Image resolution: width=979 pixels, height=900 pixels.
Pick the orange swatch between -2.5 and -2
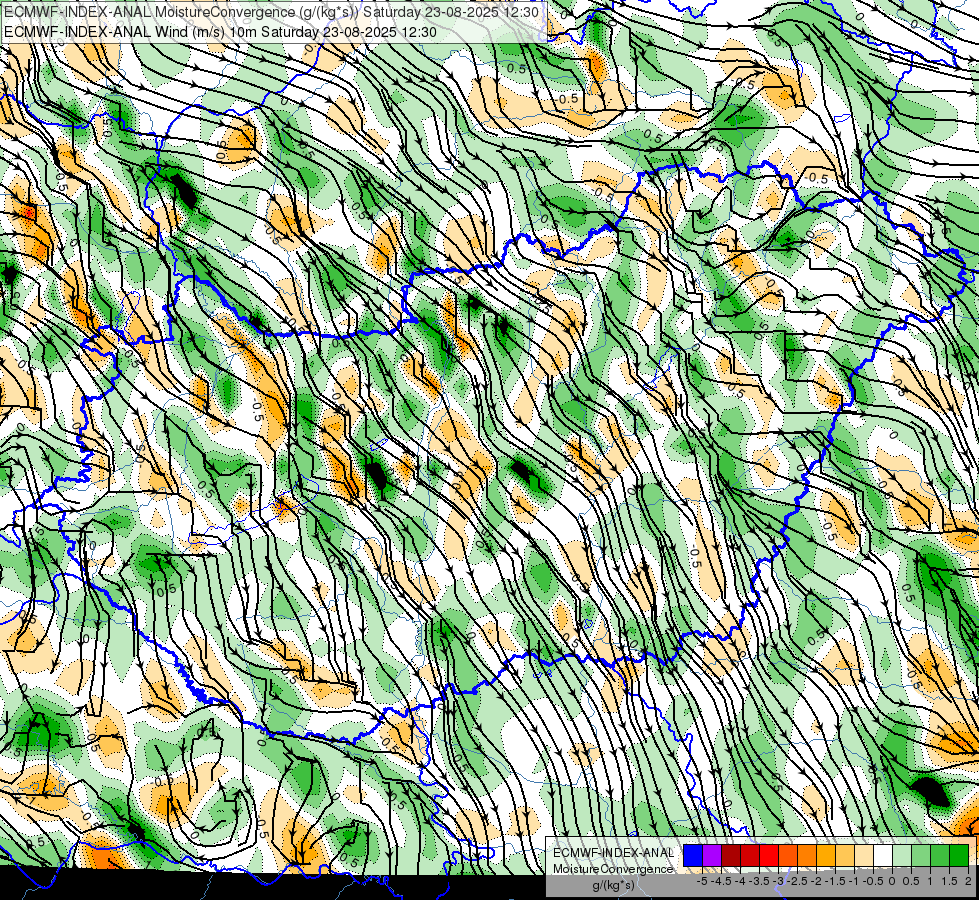[x=807, y=856]
